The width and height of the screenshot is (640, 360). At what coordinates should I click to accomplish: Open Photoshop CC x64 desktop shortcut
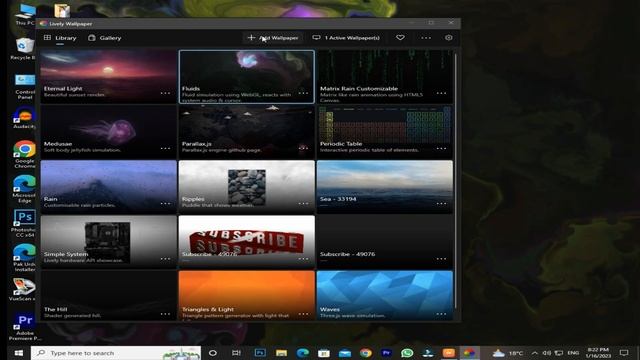(x=24, y=223)
